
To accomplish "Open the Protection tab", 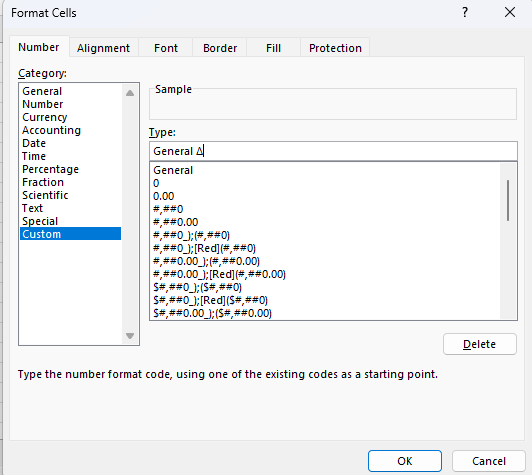I will (x=335, y=48).
